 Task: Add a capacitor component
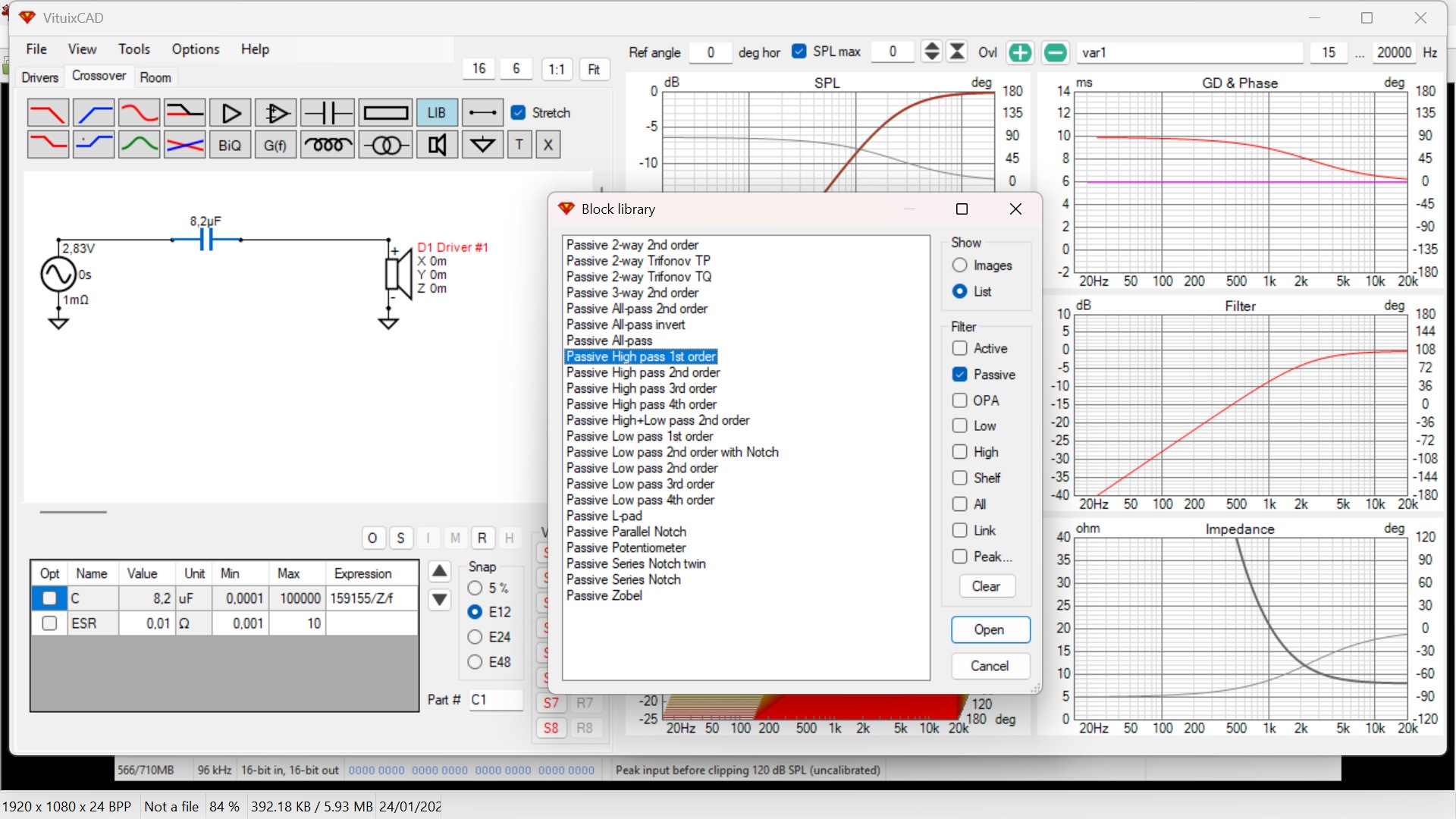(327, 113)
